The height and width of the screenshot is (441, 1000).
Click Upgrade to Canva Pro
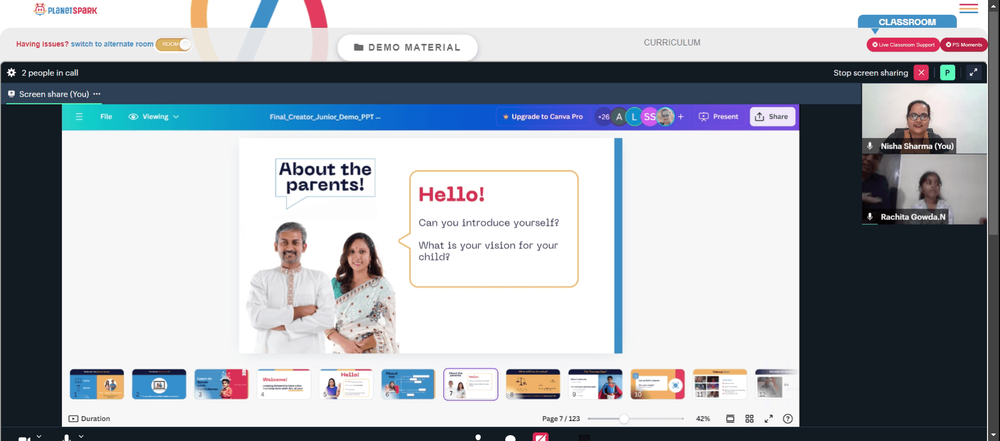[x=543, y=117]
